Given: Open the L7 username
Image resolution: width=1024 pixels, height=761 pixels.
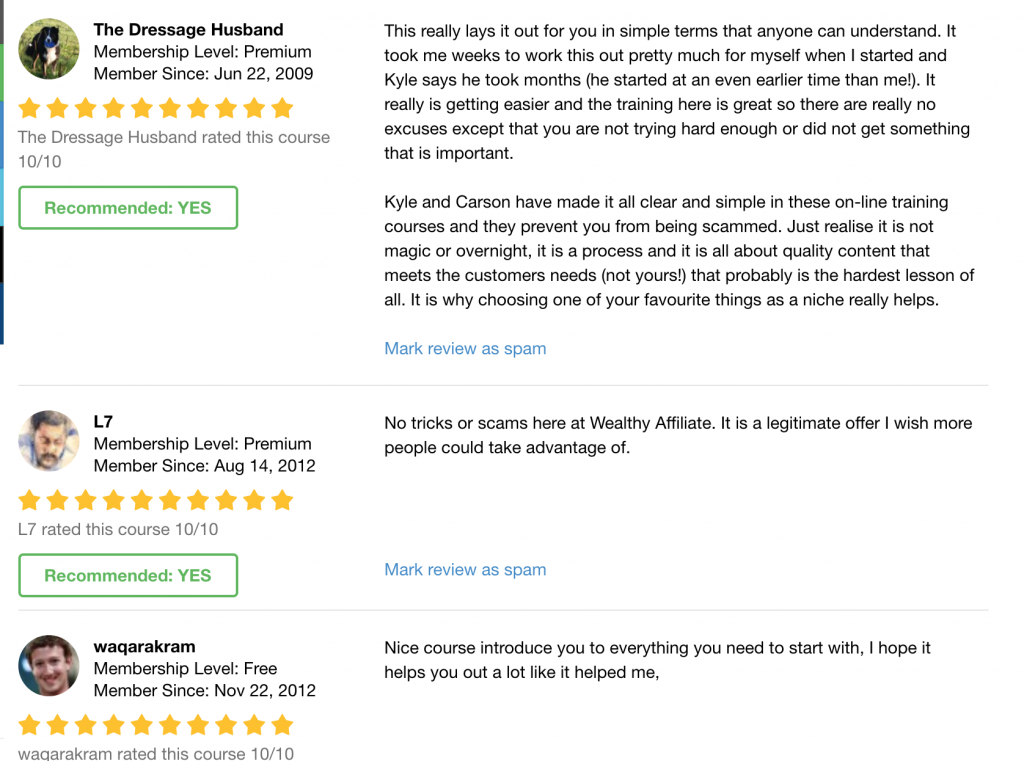Looking at the screenshot, I should click(x=103, y=422).
